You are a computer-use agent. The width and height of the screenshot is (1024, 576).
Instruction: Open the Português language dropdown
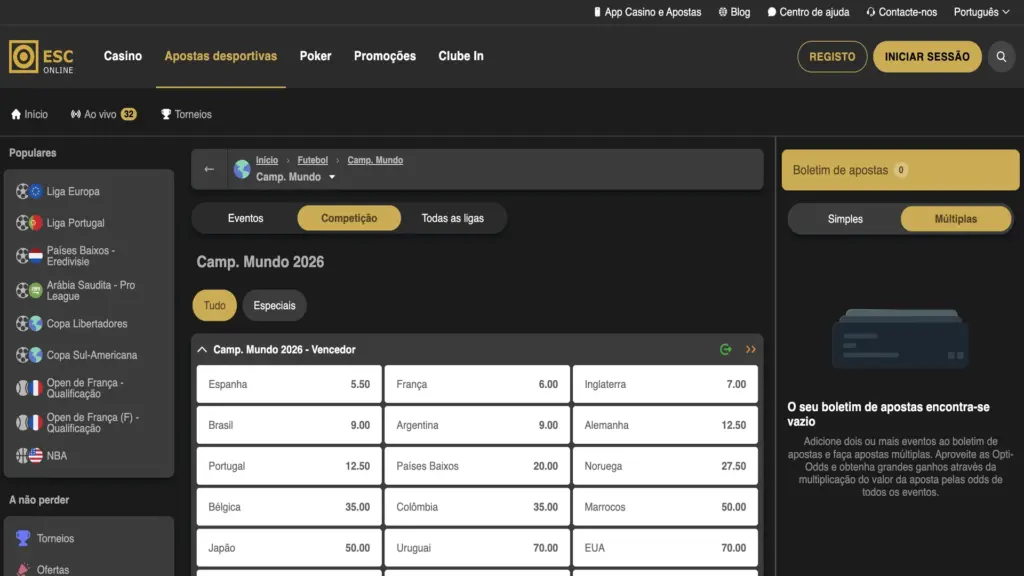tap(981, 12)
